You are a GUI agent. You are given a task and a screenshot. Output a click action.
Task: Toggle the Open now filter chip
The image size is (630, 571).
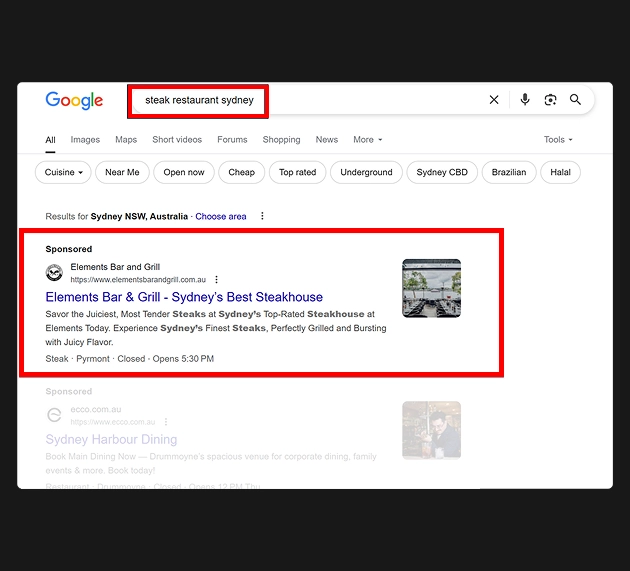pyautogui.click(x=184, y=172)
